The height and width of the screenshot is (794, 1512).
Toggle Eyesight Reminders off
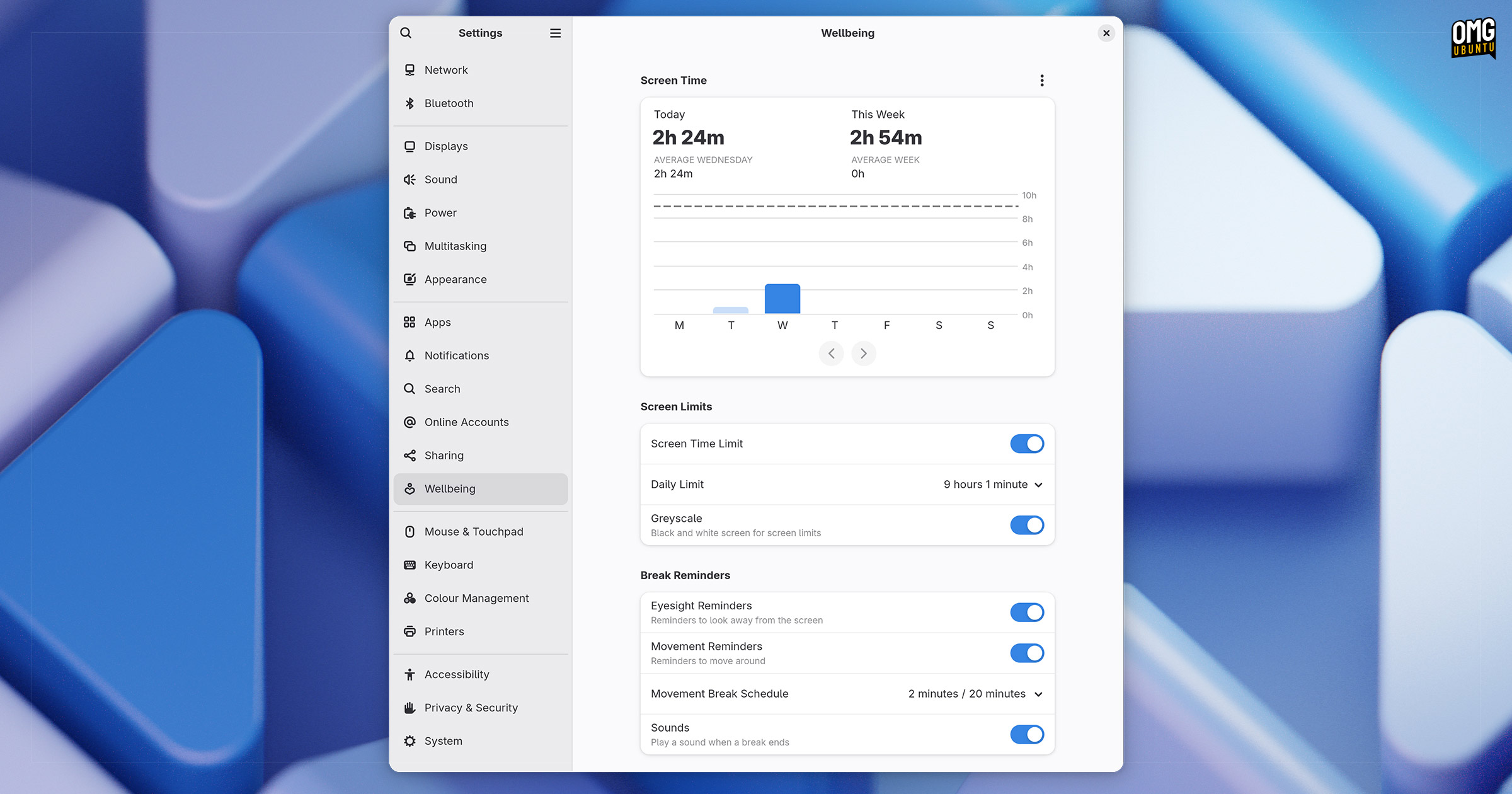click(x=1027, y=613)
